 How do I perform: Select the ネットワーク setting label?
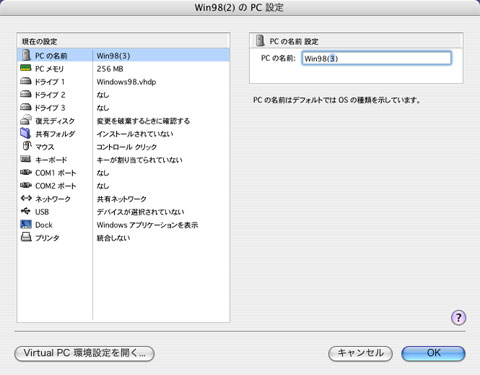pos(53,199)
